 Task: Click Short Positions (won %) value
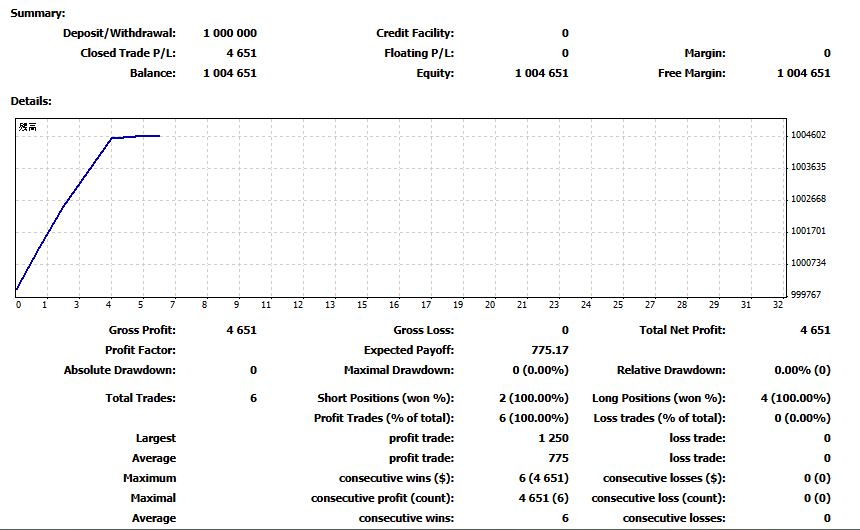[534, 398]
